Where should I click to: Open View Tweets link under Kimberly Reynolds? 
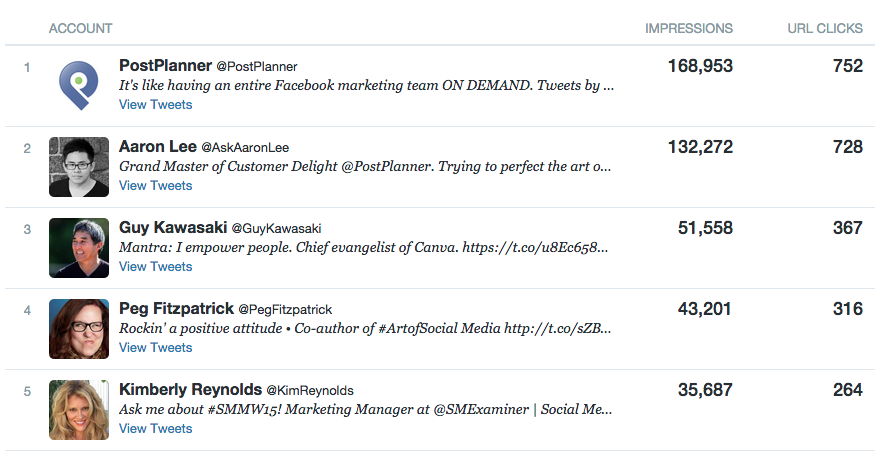pyautogui.click(x=155, y=429)
